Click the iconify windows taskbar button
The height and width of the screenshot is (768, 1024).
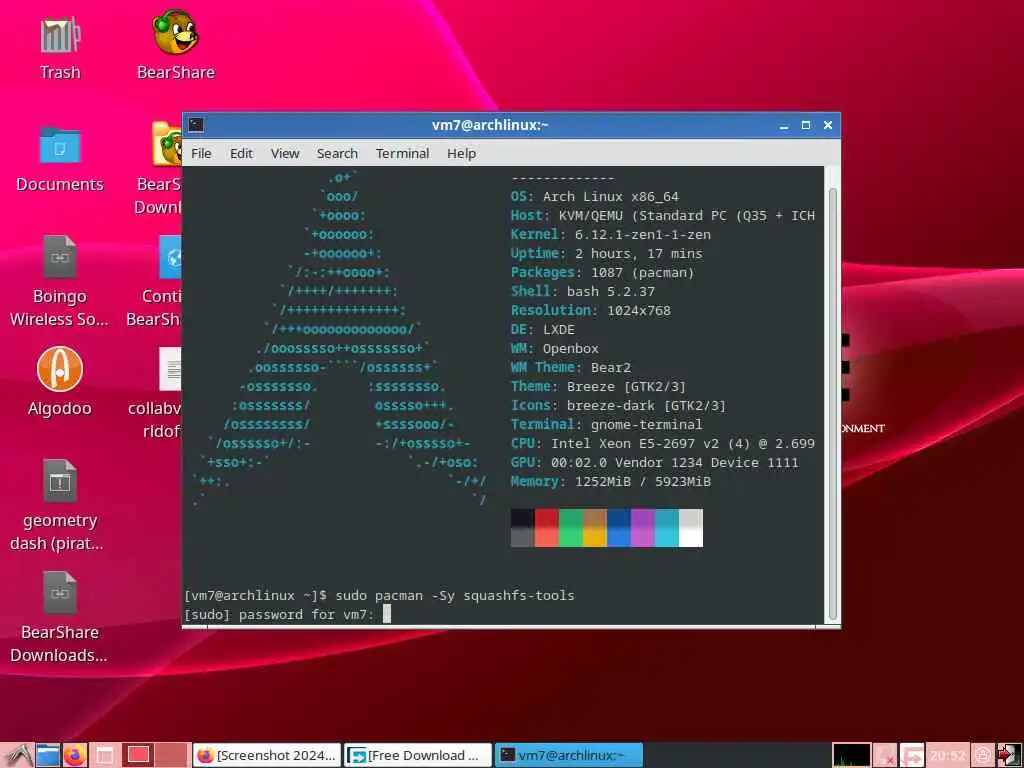coord(104,755)
